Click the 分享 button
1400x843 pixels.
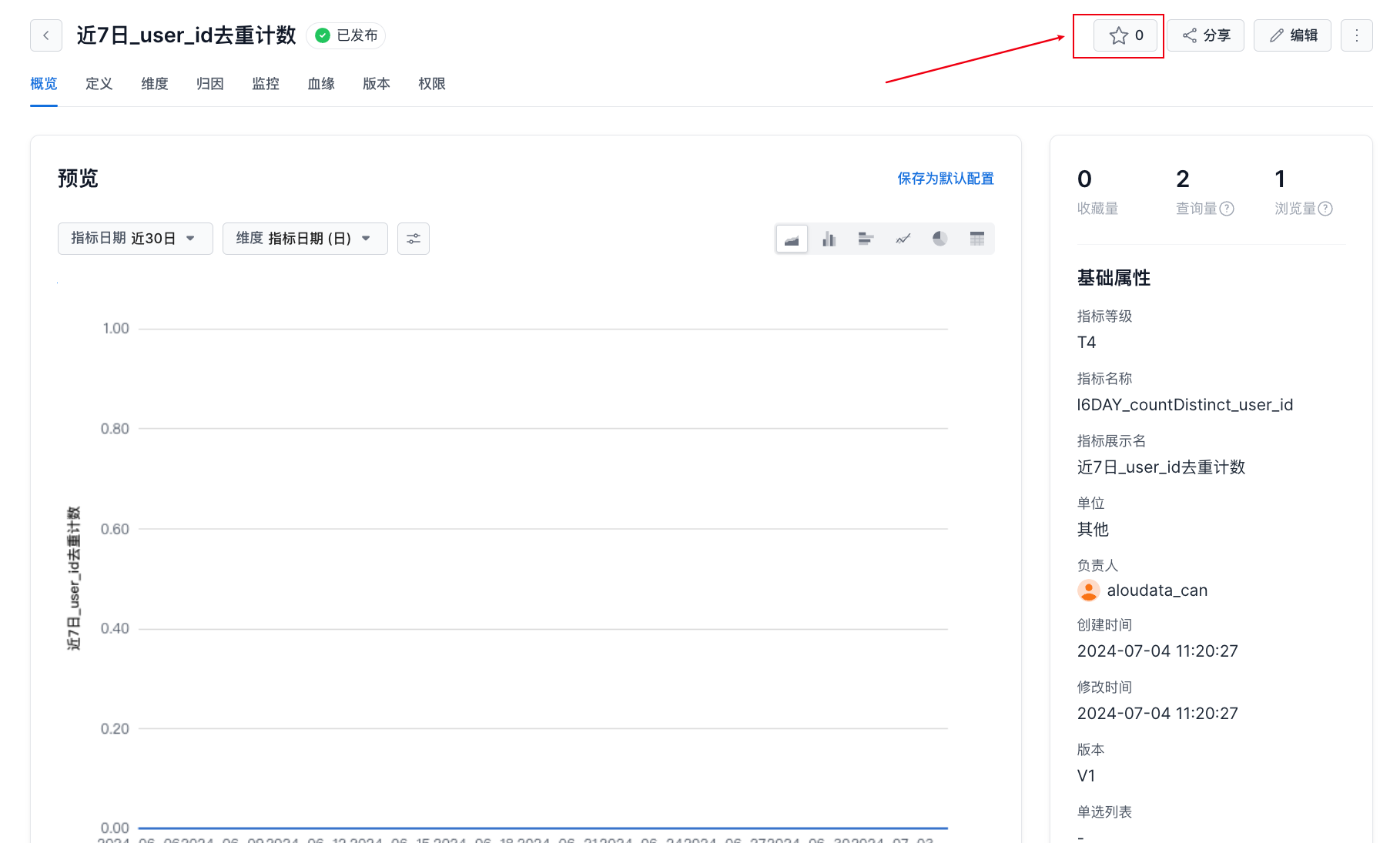click(1205, 35)
